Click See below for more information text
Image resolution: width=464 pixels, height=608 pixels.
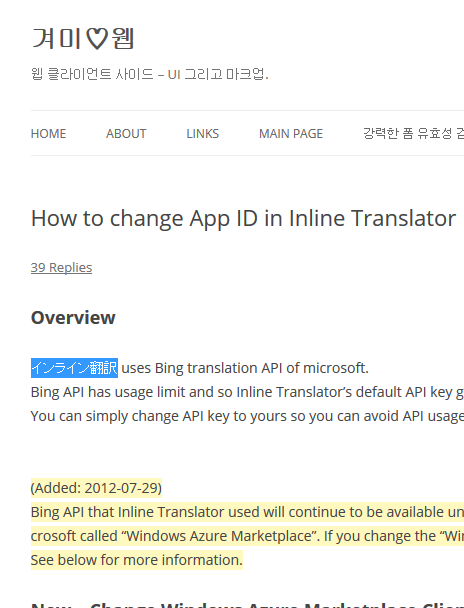pos(137,560)
